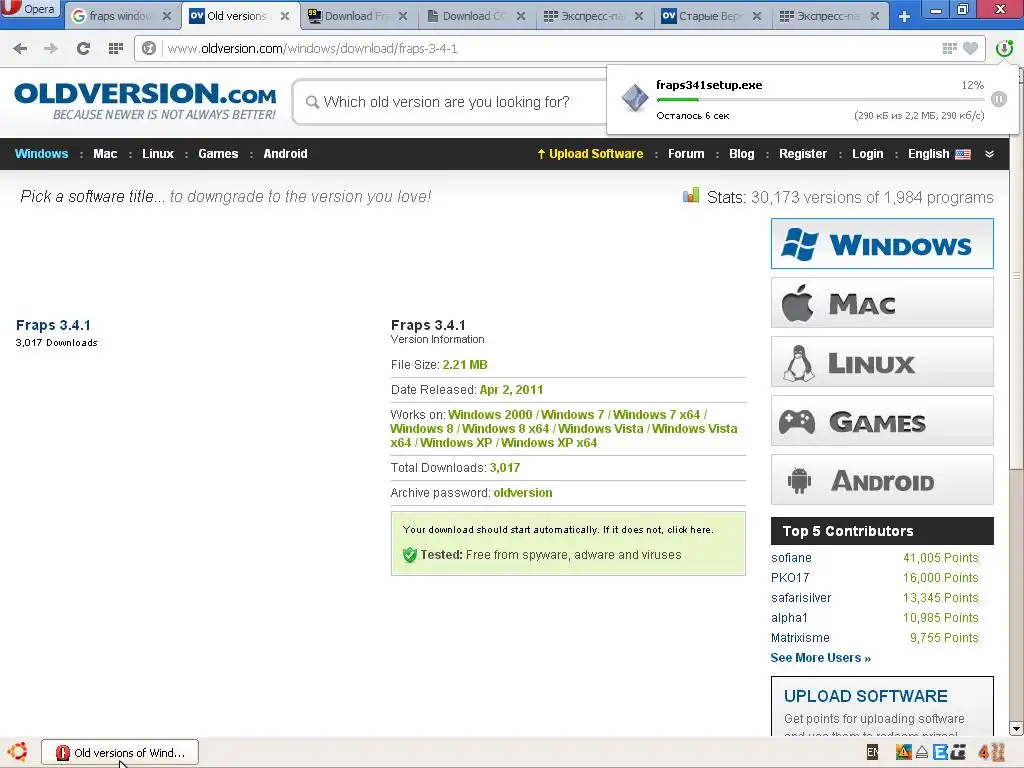
Task: Select Android in the navigation bar
Action: (x=285, y=154)
